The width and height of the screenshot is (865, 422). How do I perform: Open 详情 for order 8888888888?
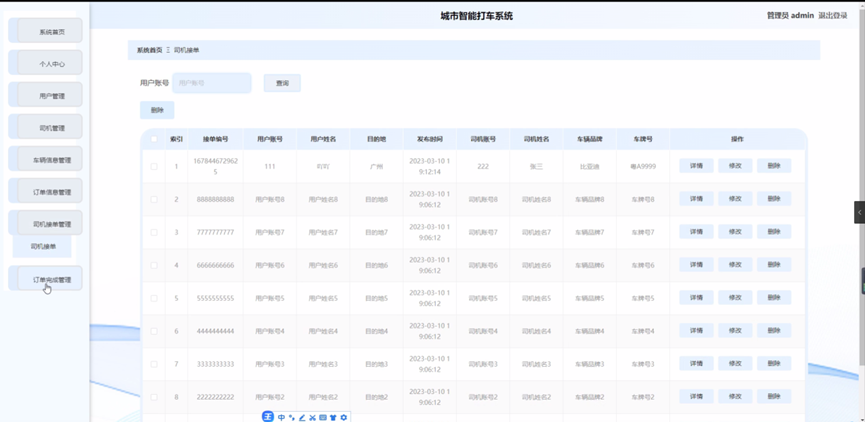(x=696, y=199)
